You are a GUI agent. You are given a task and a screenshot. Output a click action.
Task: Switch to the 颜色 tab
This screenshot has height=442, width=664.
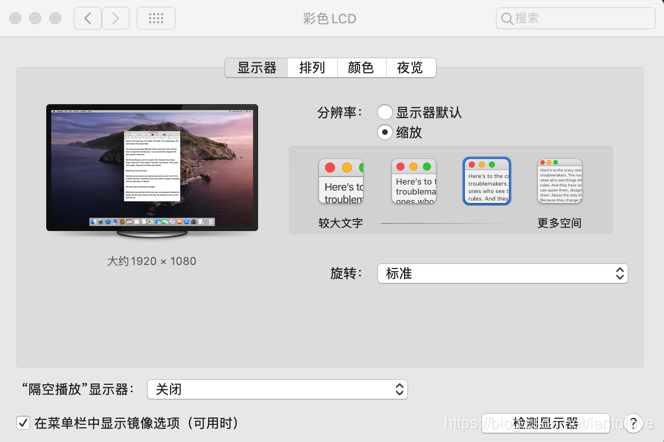click(361, 68)
